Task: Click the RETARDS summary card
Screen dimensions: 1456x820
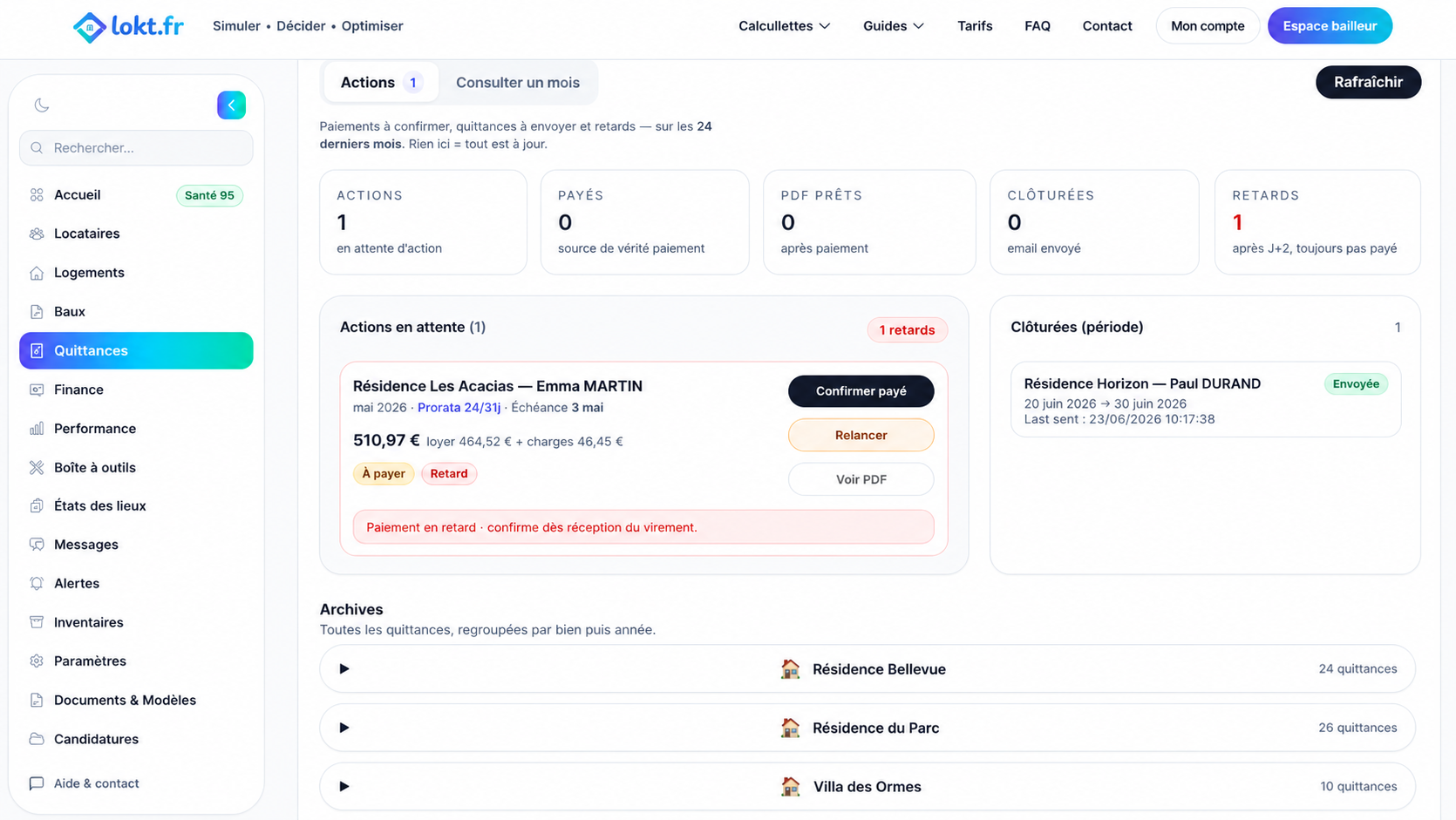Action: [x=1317, y=222]
